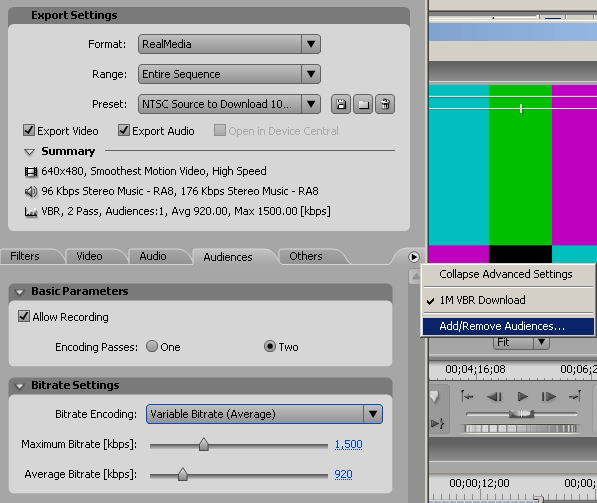
Task: Collapse the Summary section triangle
Action: (29, 152)
